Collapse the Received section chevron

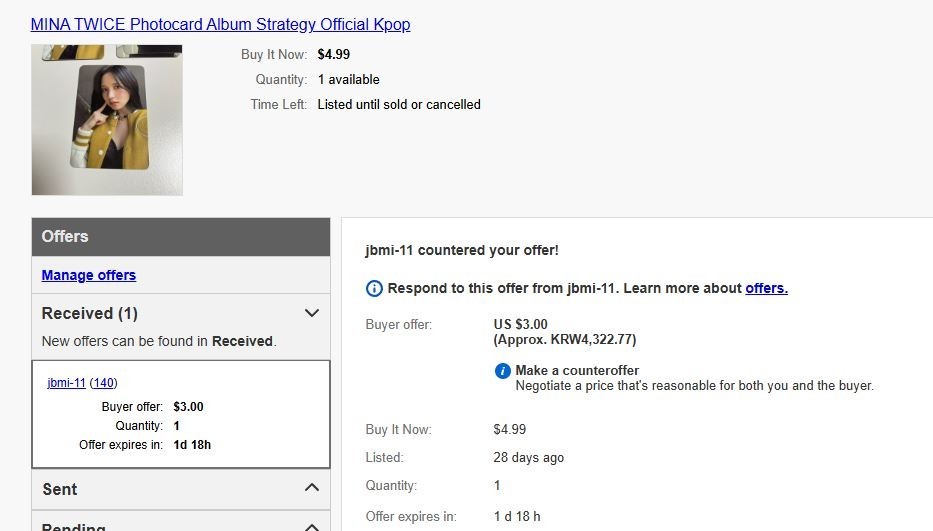click(311, 313)
